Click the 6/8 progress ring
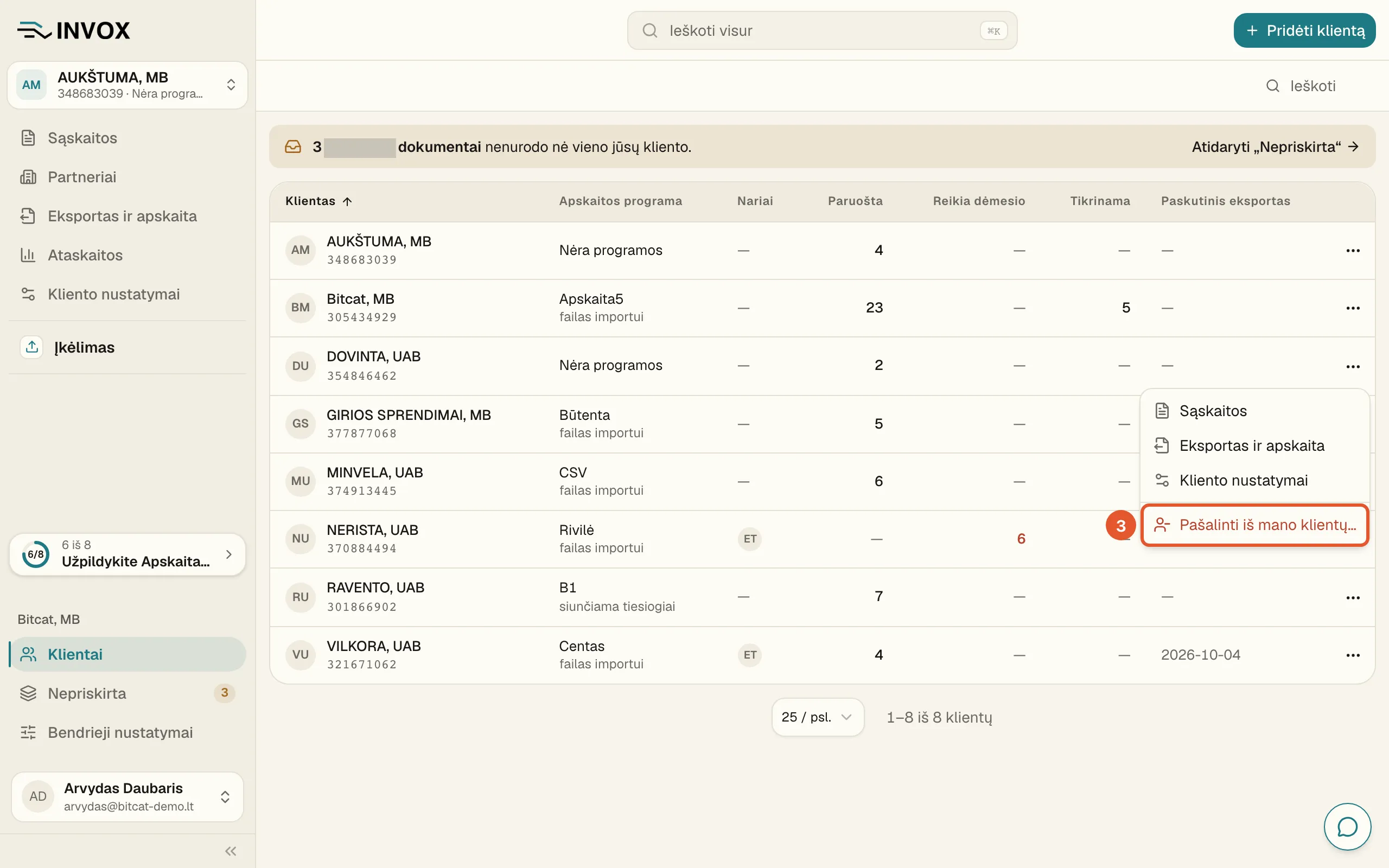 tap(36, 554)
